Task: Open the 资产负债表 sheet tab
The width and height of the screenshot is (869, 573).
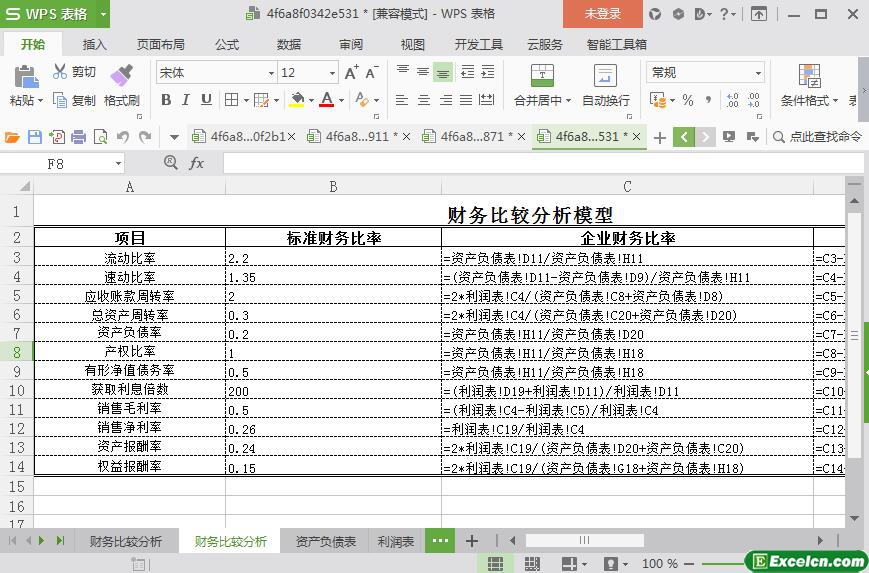Action: click(x=325, y=541)
